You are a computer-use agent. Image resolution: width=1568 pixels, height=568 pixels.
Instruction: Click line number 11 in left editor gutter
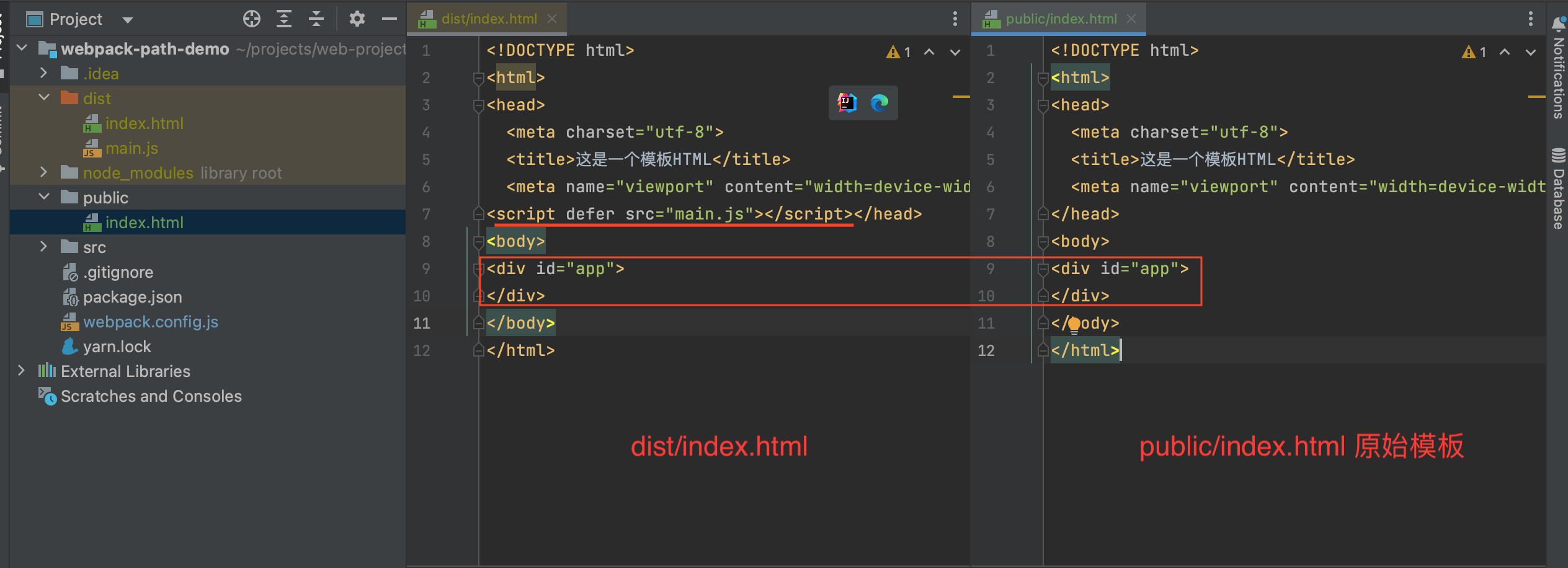tap(422, 324)
